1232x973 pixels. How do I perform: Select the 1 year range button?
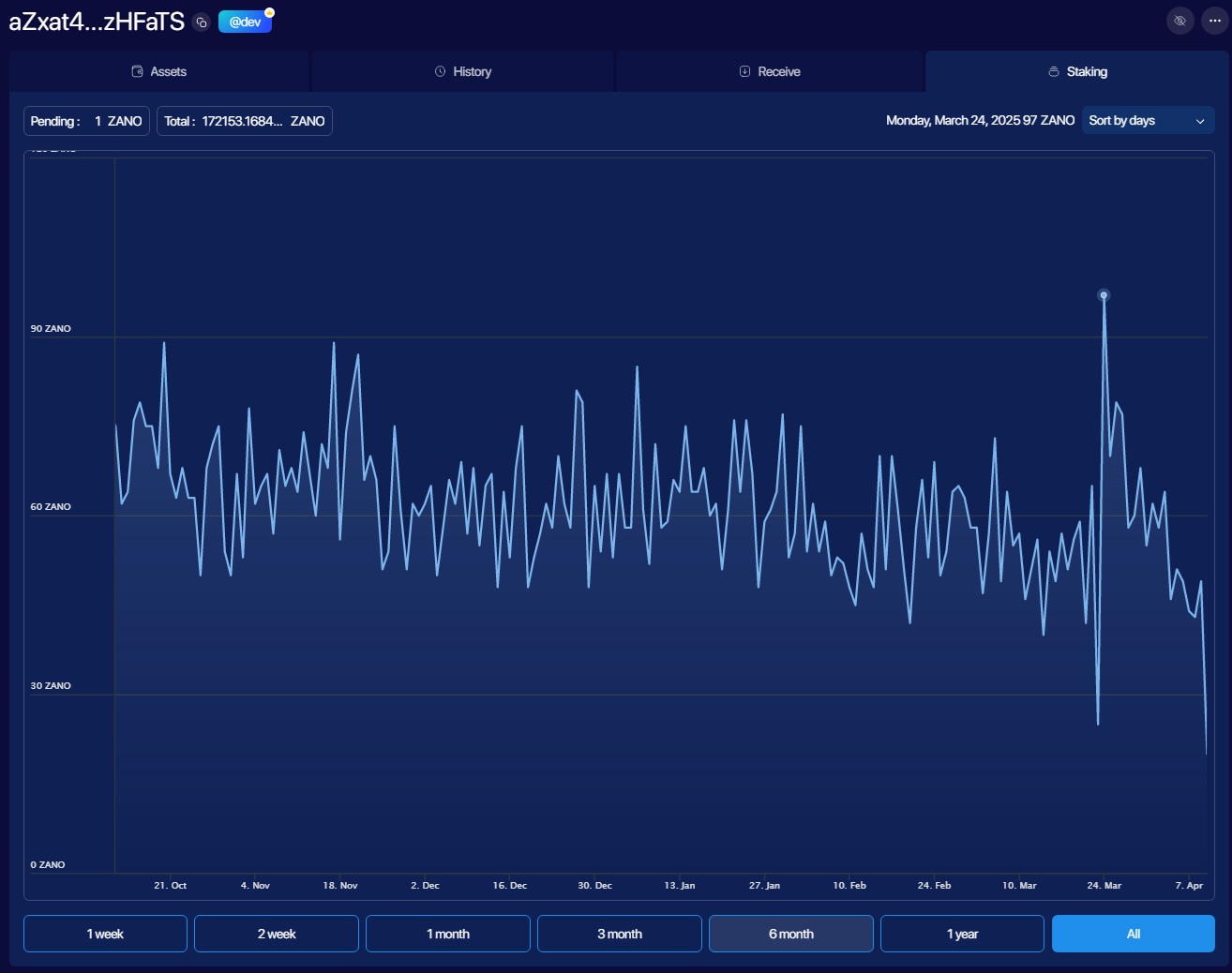(961, 934)
